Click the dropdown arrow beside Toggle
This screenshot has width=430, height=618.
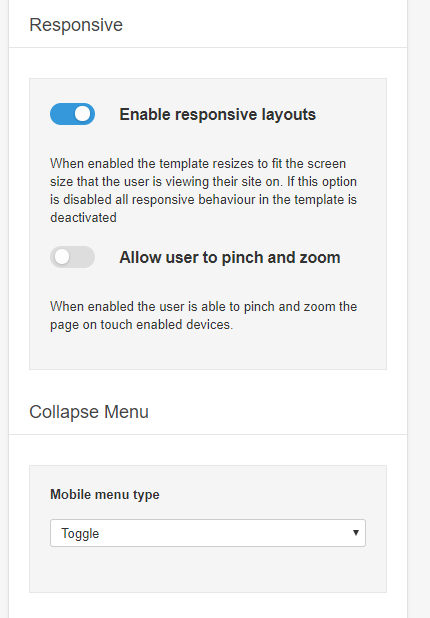356,533
